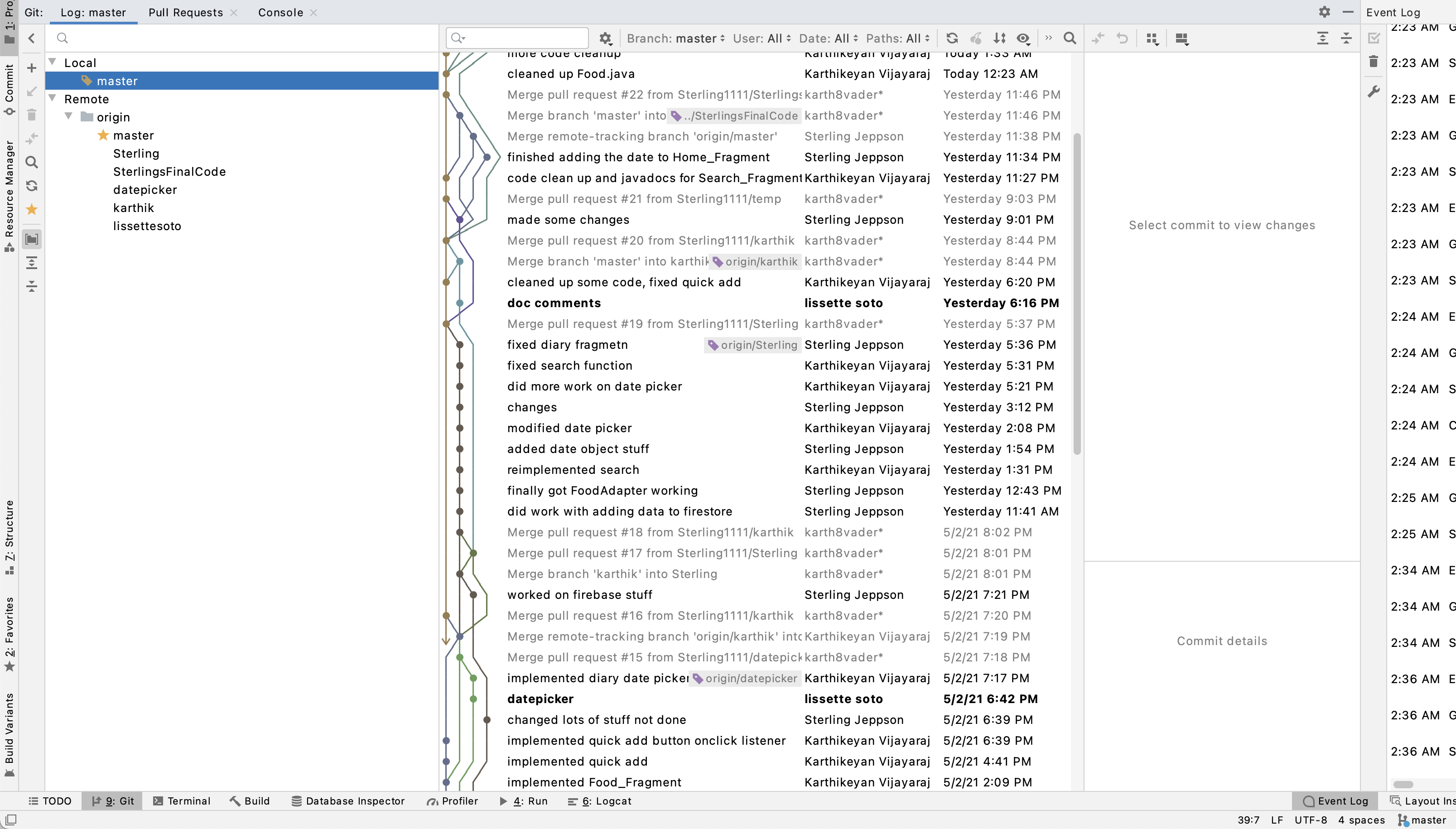The height and width of the screenshot is (829, 1456).
Task: Open Git tool window settings gear
Action: (x=1325, y=12)
